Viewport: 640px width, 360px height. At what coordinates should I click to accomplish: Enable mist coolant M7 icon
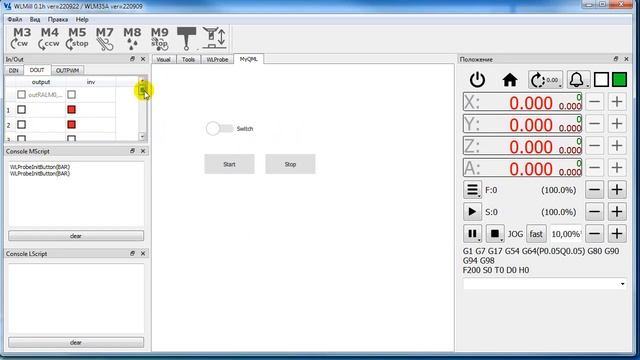[104, 38]
